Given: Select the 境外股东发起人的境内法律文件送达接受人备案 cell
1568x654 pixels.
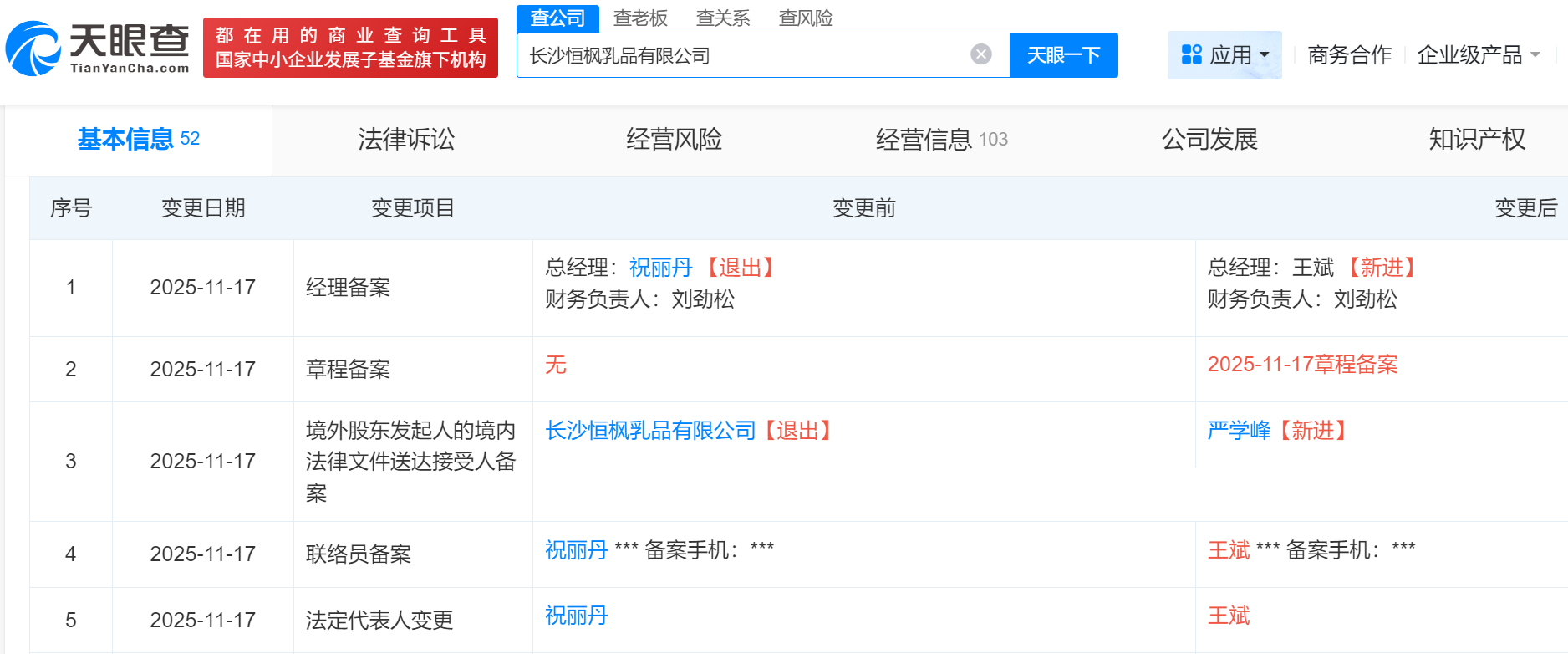Looking at the screenshot, I should tap(411, 462).
